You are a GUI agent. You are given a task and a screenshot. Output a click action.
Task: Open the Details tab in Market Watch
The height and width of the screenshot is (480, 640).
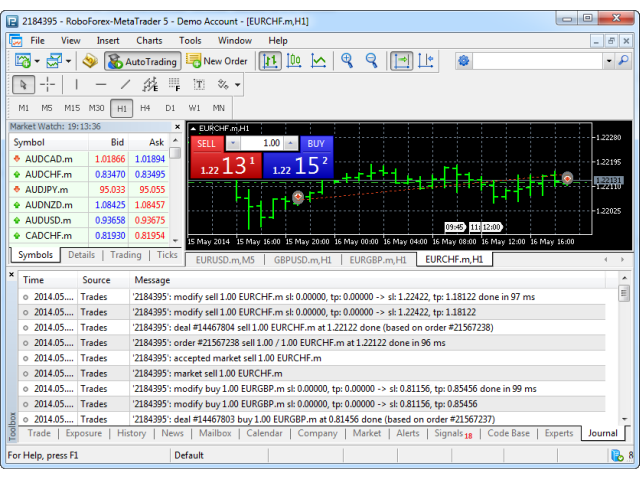[81, 255]
